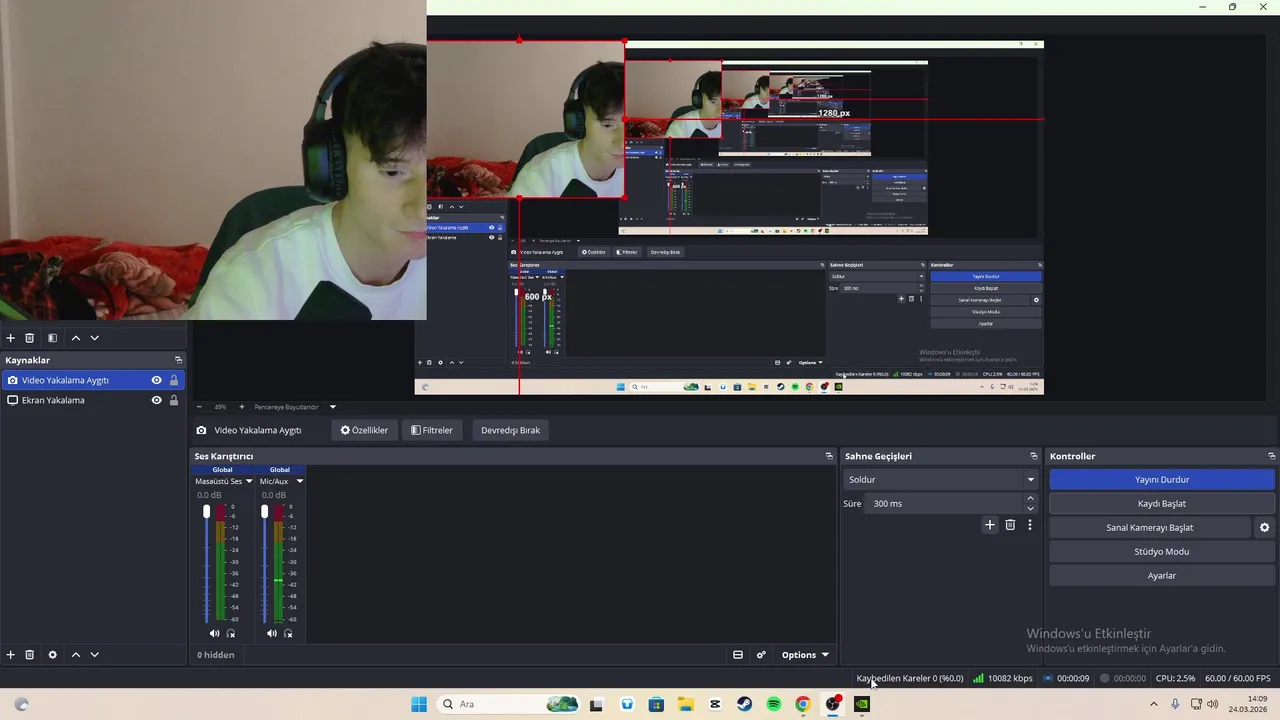1280x720 pixels.
Task: Hide the Ekran Yakalama source
Action: tap(156, 400)
